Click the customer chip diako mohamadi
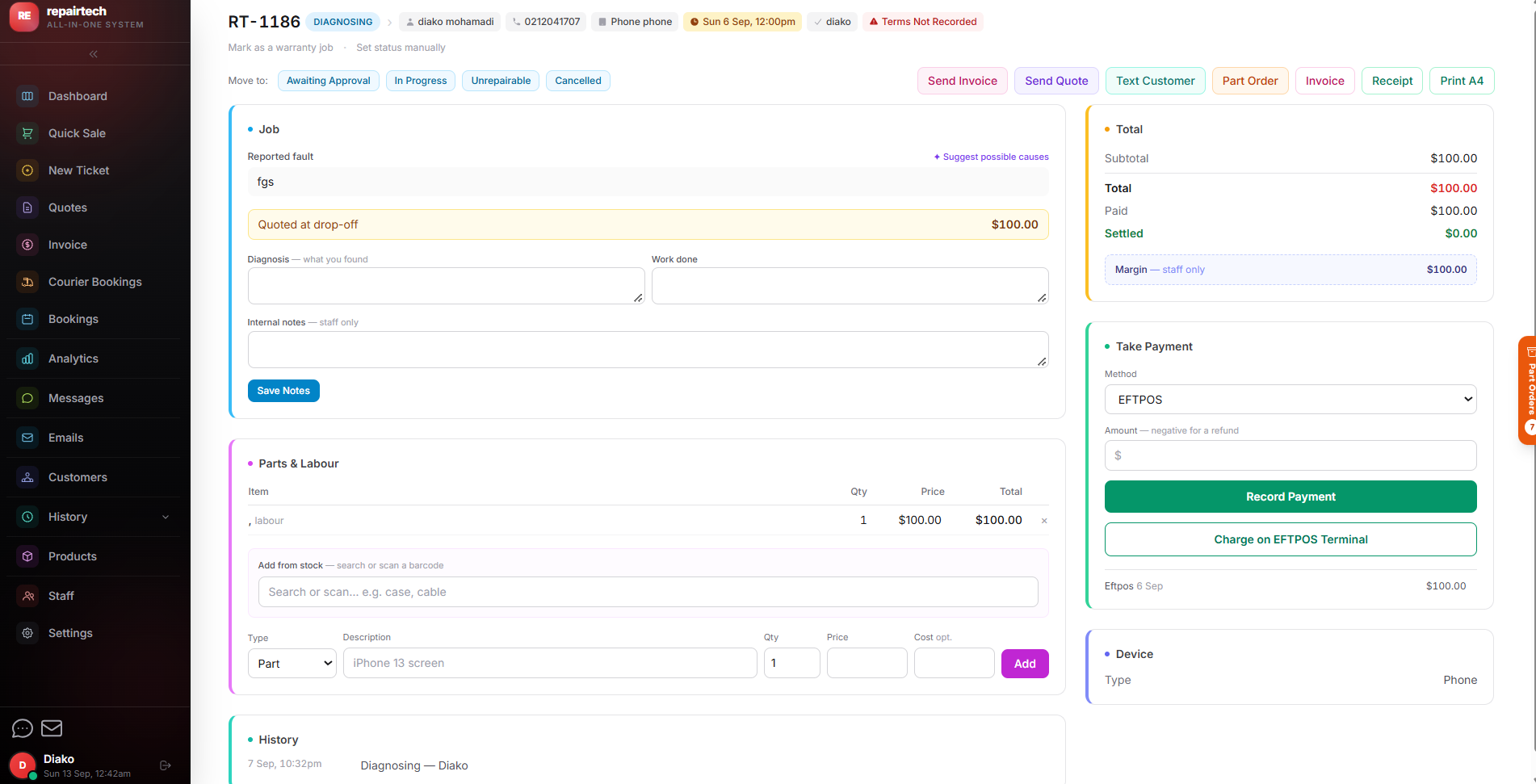Screen dimensions: 1536x784 click(449, 22)
